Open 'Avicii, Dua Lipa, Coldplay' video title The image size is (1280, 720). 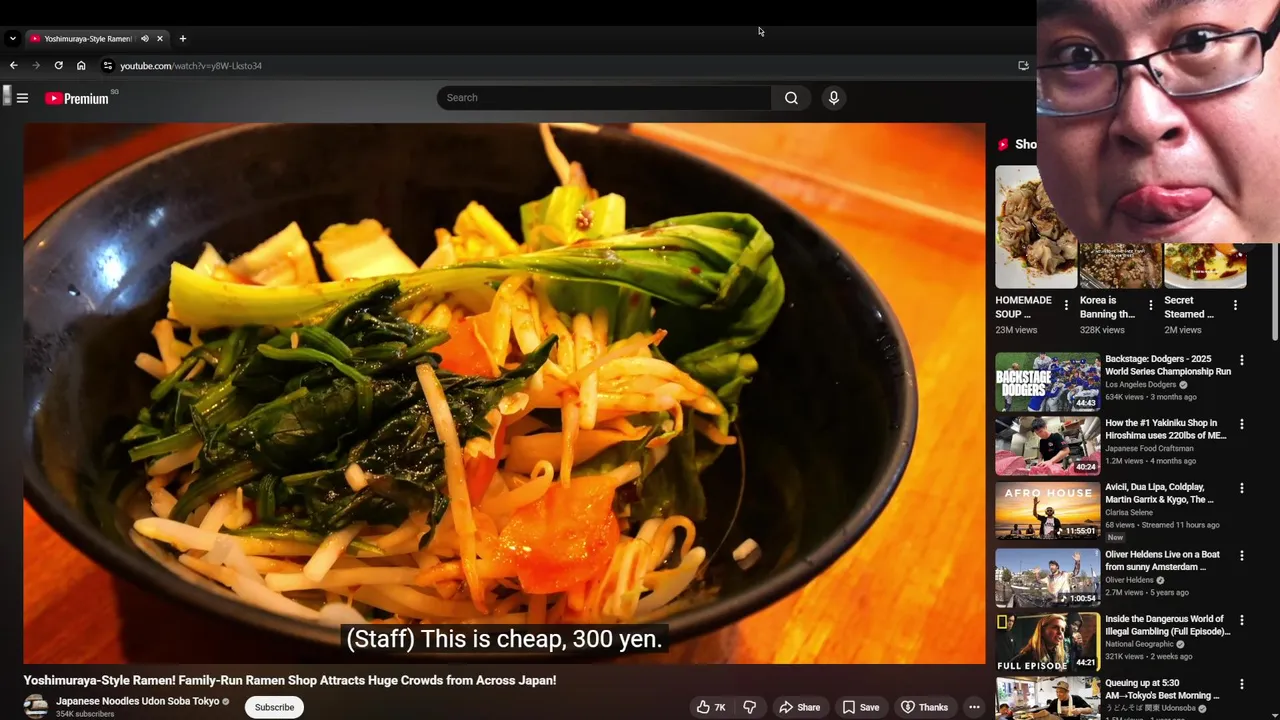1160,493
